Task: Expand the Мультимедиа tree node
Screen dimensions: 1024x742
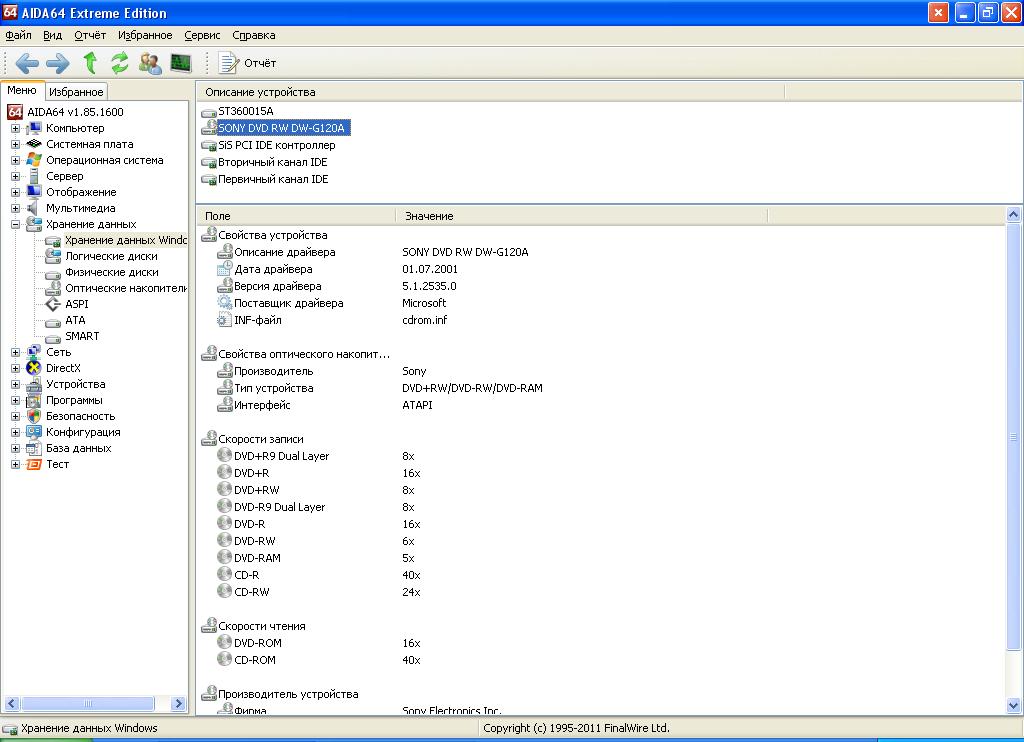Action: (15, 208)
